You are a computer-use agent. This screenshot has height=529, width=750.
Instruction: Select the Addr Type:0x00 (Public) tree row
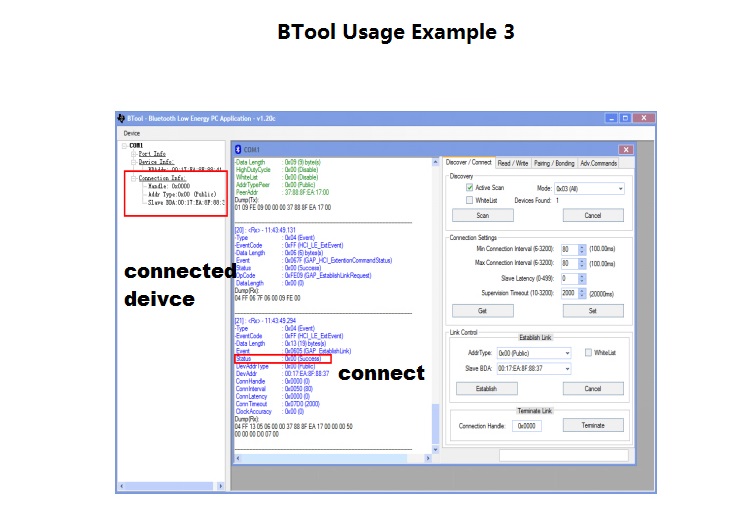pos(182,194)
